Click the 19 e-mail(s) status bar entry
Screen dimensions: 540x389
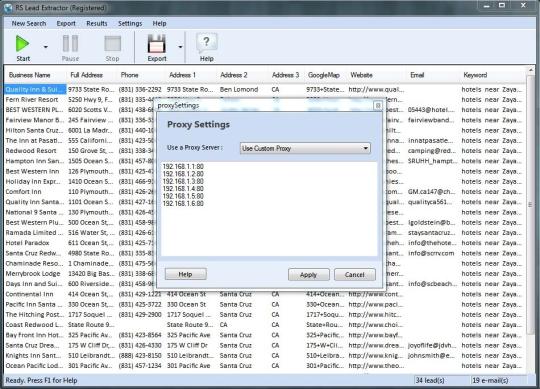coord(490,380)
